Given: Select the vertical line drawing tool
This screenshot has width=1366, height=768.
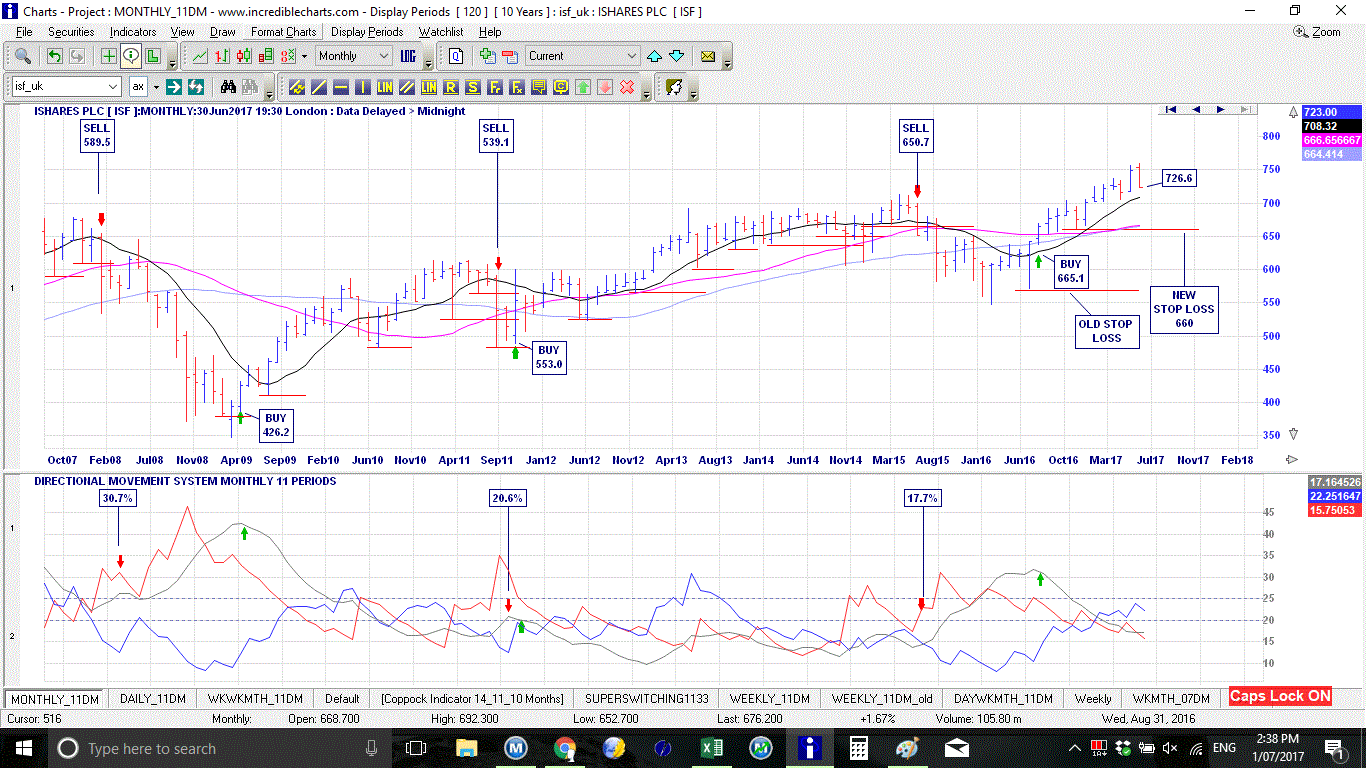Looking at the screenshot, I should pyautogui.click(x=362, y=87).
